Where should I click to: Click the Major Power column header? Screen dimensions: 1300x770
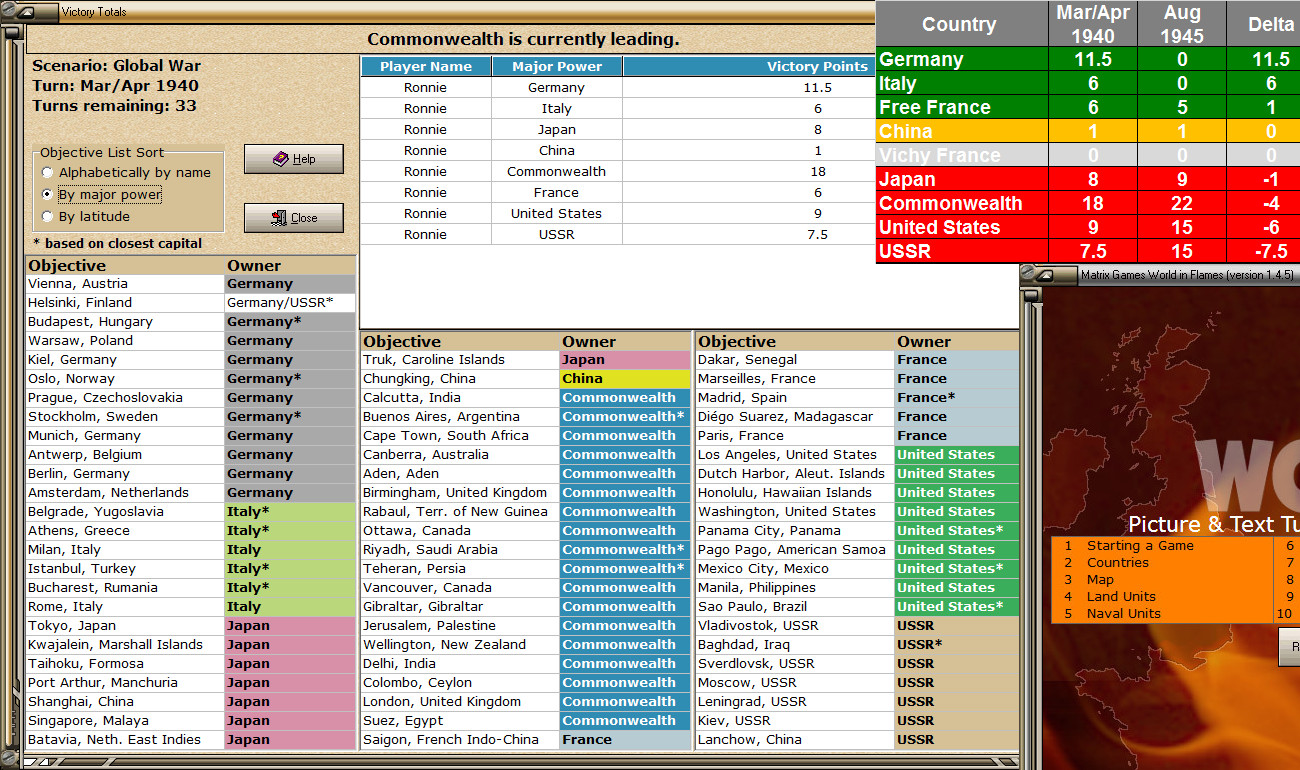click(557, 67)
